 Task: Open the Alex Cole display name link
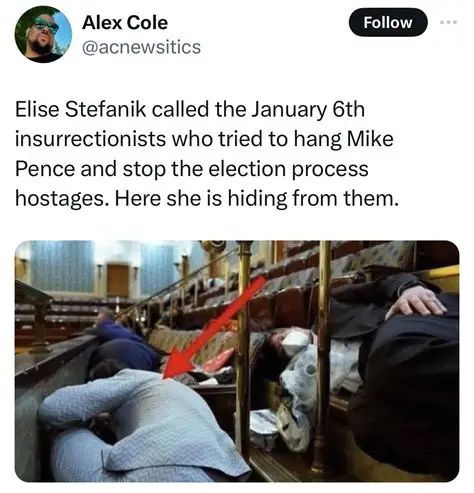click(x=125, y=23)
